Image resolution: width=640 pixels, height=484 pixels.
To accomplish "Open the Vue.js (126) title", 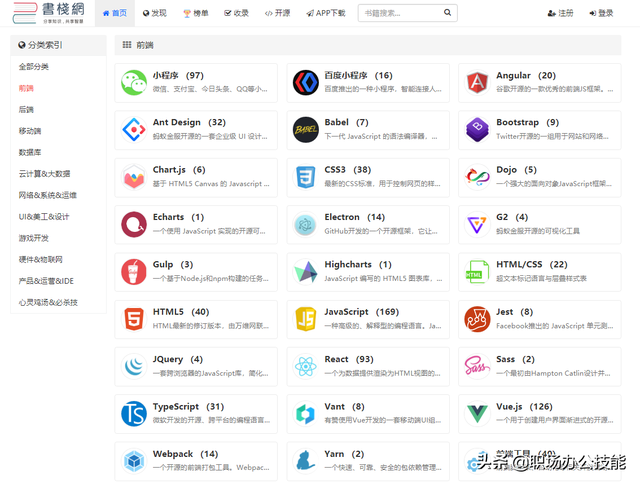I will (x=524, y=406).
